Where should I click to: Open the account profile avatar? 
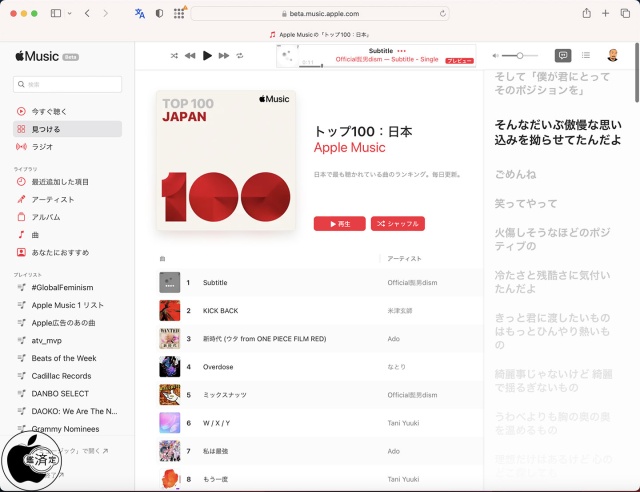tap(612, 55)
